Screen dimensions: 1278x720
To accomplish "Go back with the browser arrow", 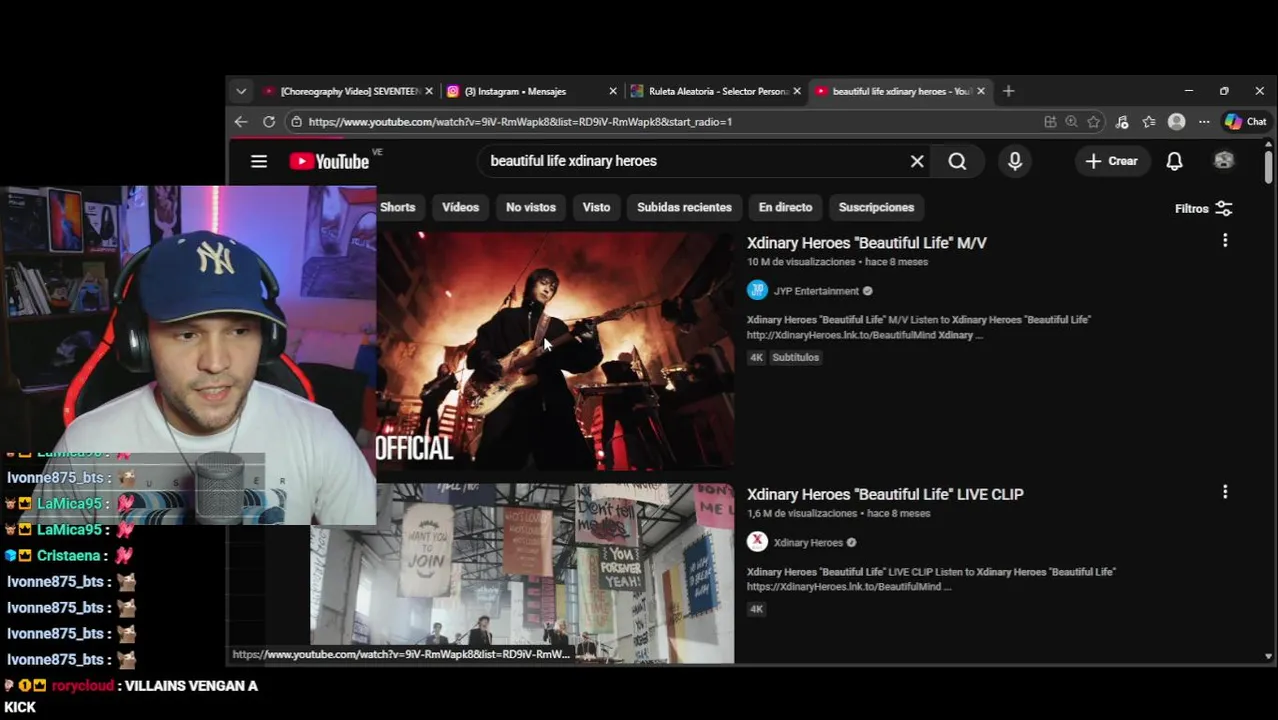I will (x=241, y=122).
